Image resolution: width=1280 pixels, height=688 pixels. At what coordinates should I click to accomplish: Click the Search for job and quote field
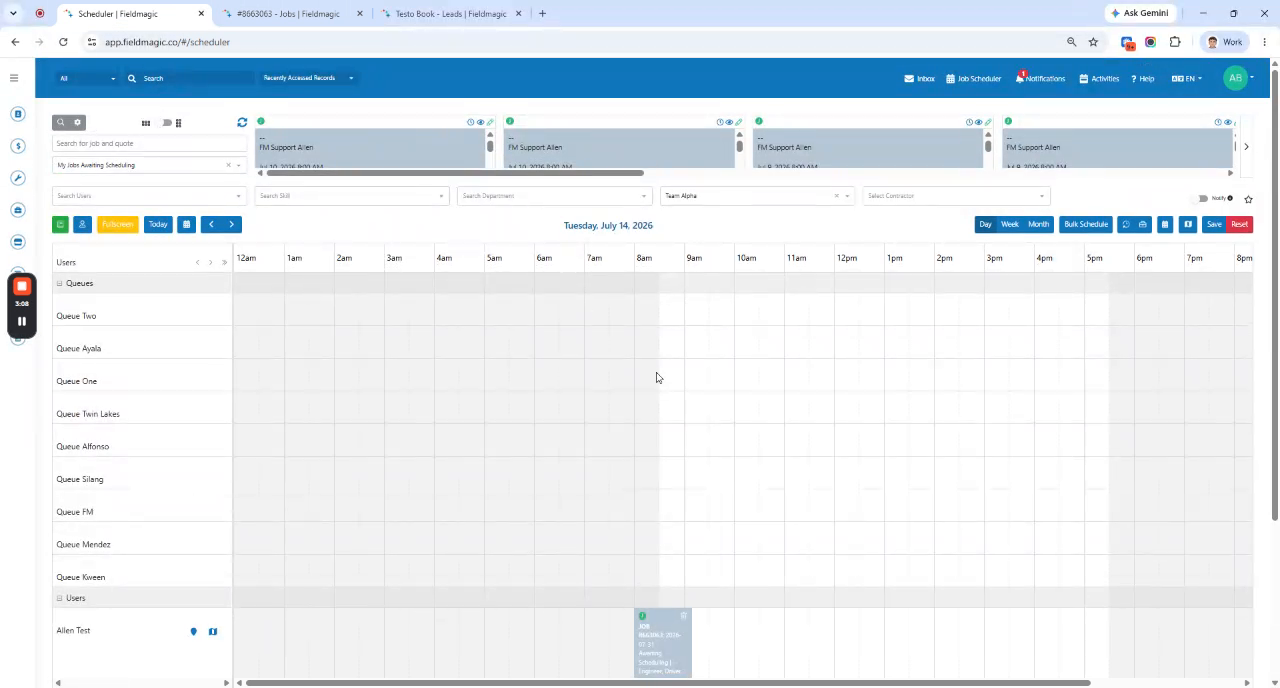pos(148,143)
